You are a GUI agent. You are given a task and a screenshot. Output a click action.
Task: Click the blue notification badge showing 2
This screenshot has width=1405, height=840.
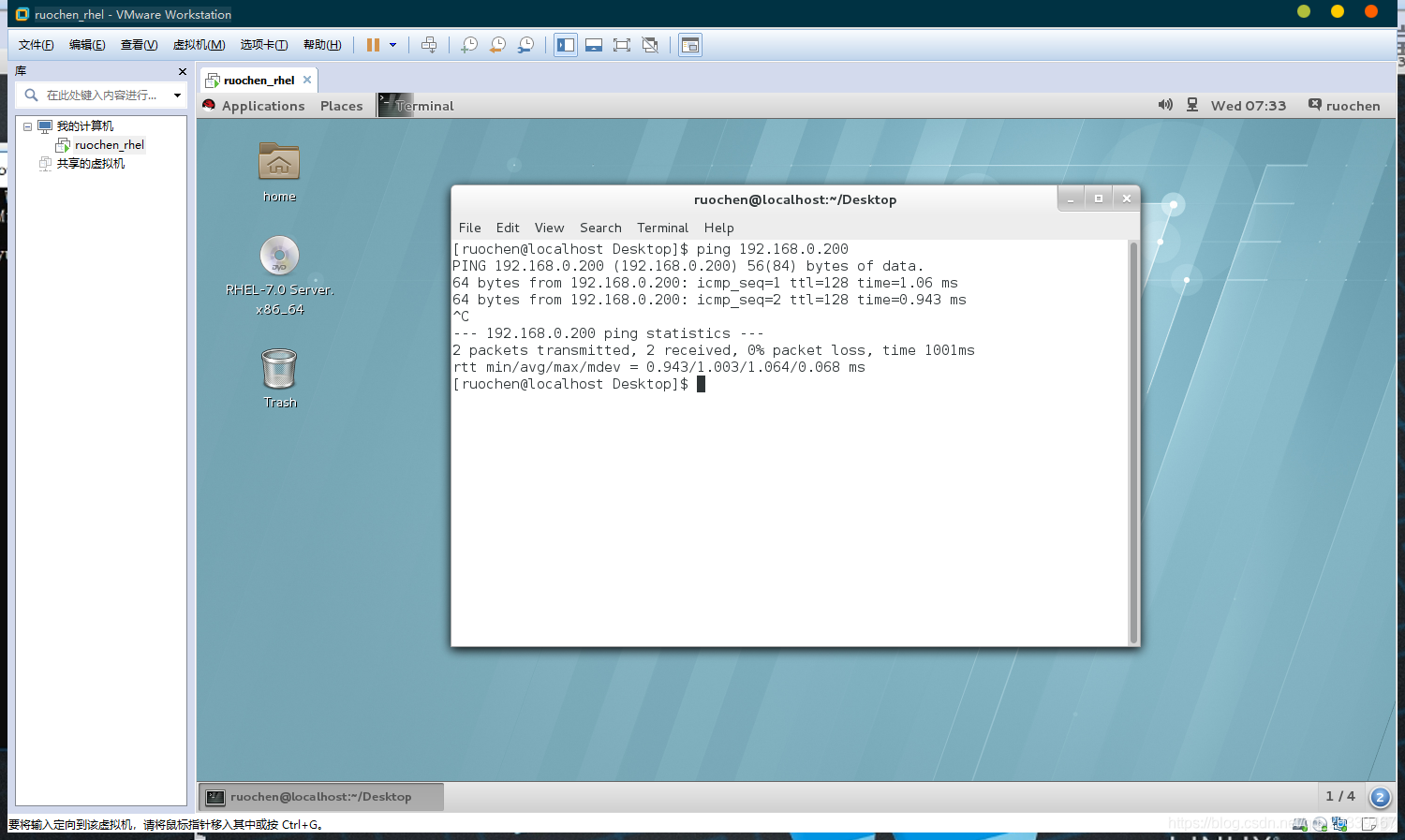[x=1380, y=797]
